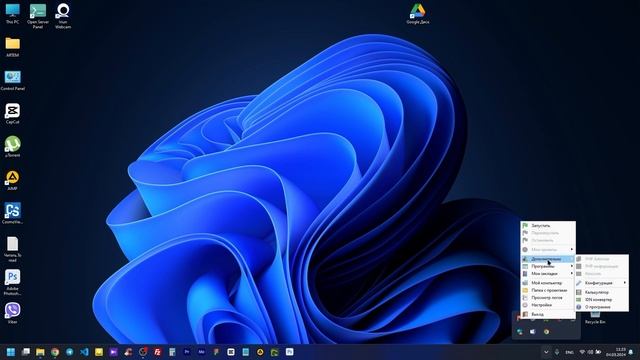Open IDN конвертер from the submenu
This screenshot has height=360, width=640.
602,300
